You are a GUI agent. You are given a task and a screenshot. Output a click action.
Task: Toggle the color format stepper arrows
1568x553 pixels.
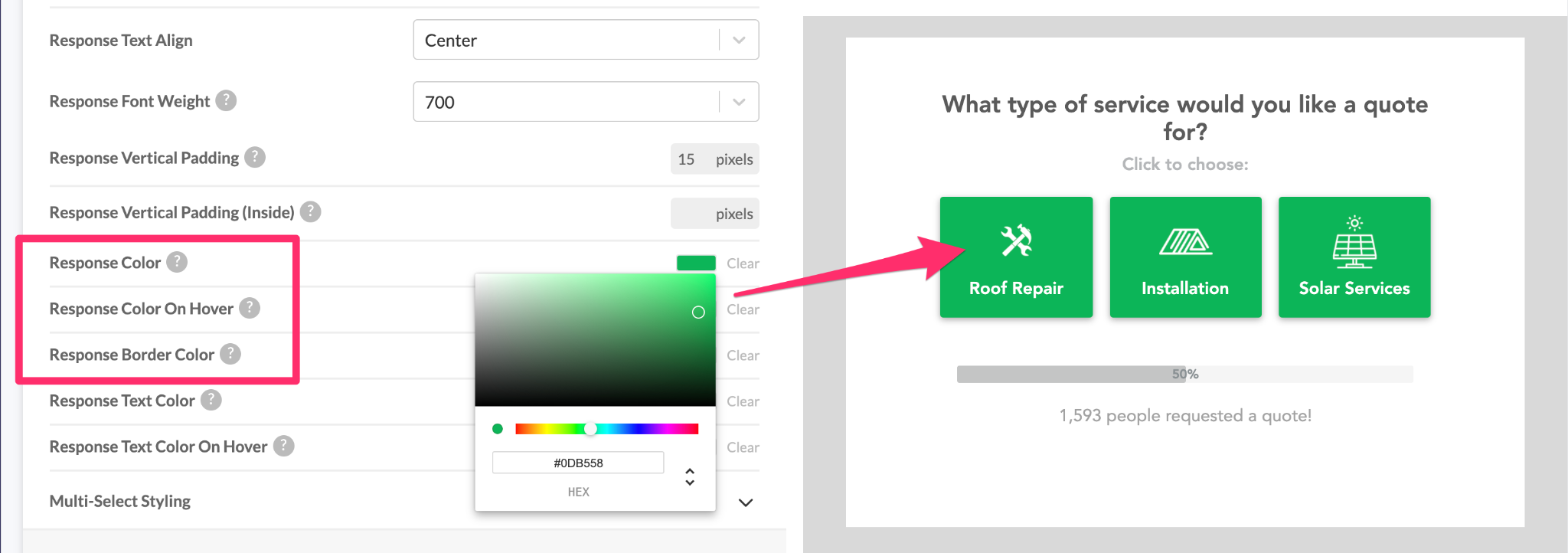pyautogui.click(x=690, y=476)
